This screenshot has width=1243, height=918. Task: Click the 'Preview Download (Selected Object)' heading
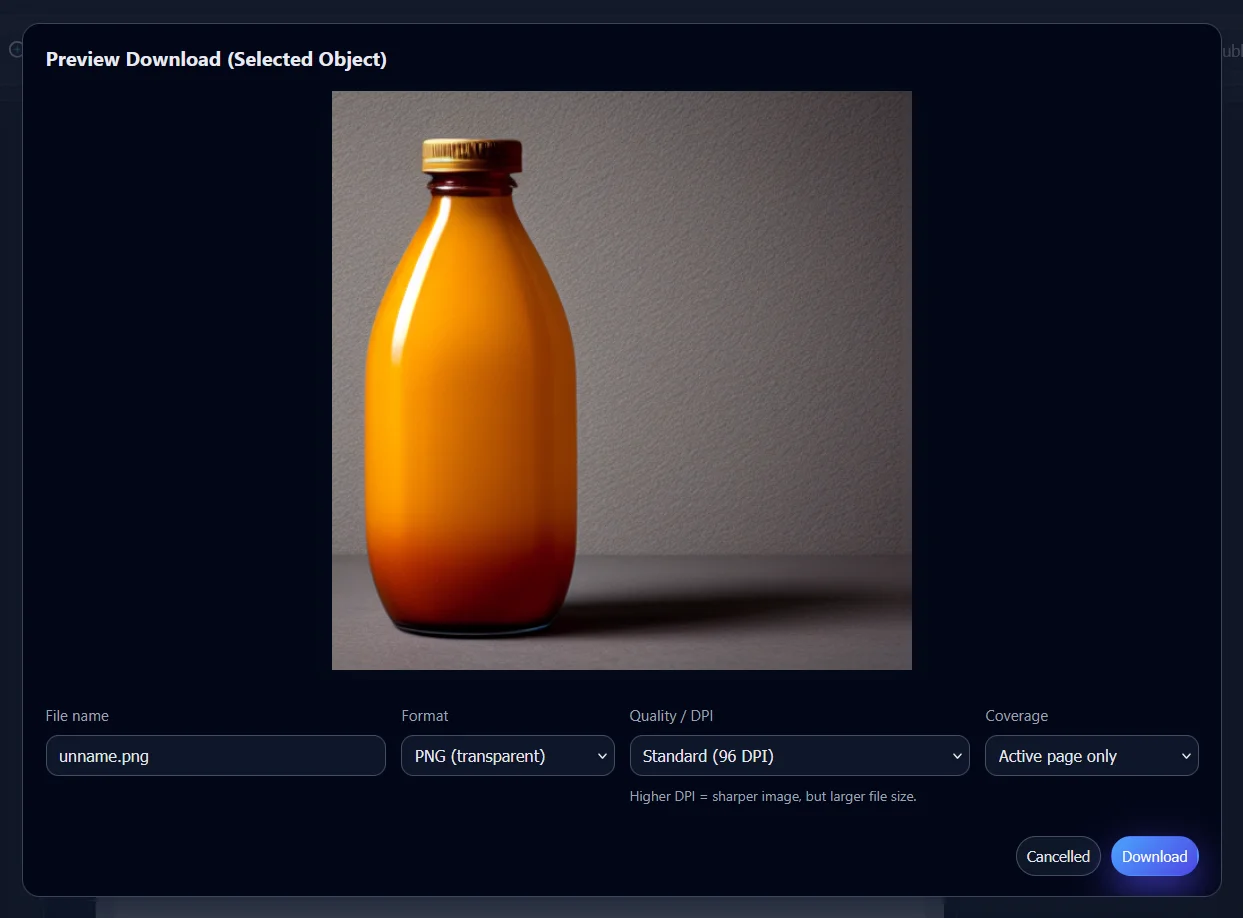coord(216,59)
